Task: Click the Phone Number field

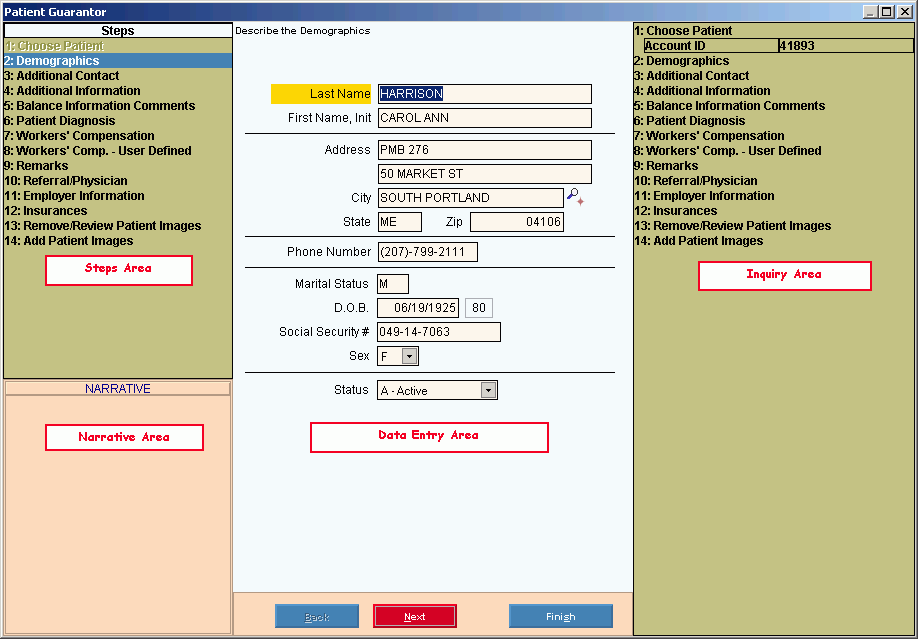Action: tap(427, 252)
